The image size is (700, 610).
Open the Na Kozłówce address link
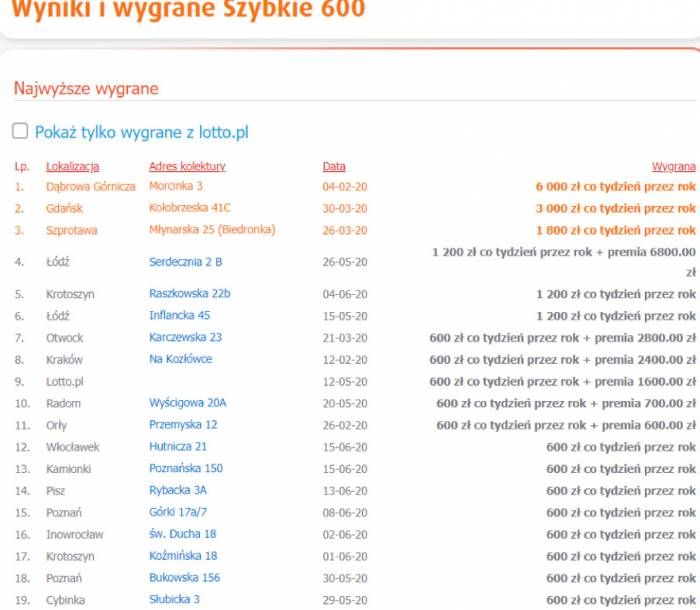(180, 359)
